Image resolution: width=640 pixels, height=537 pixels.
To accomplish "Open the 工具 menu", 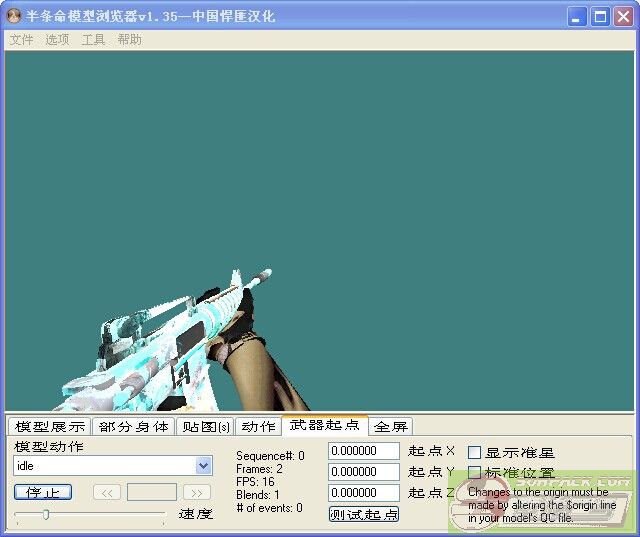I will (x=93, y=40).
